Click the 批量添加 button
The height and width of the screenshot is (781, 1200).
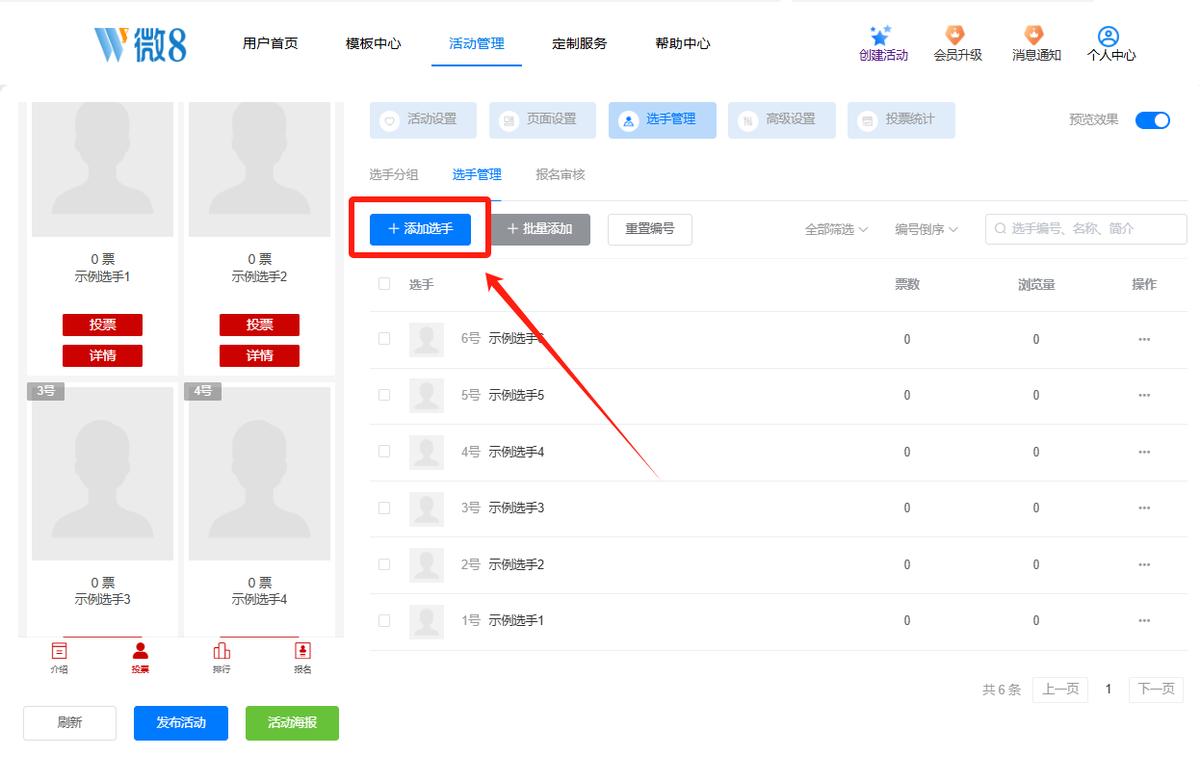pyautogui.click(x=540, y=229)
